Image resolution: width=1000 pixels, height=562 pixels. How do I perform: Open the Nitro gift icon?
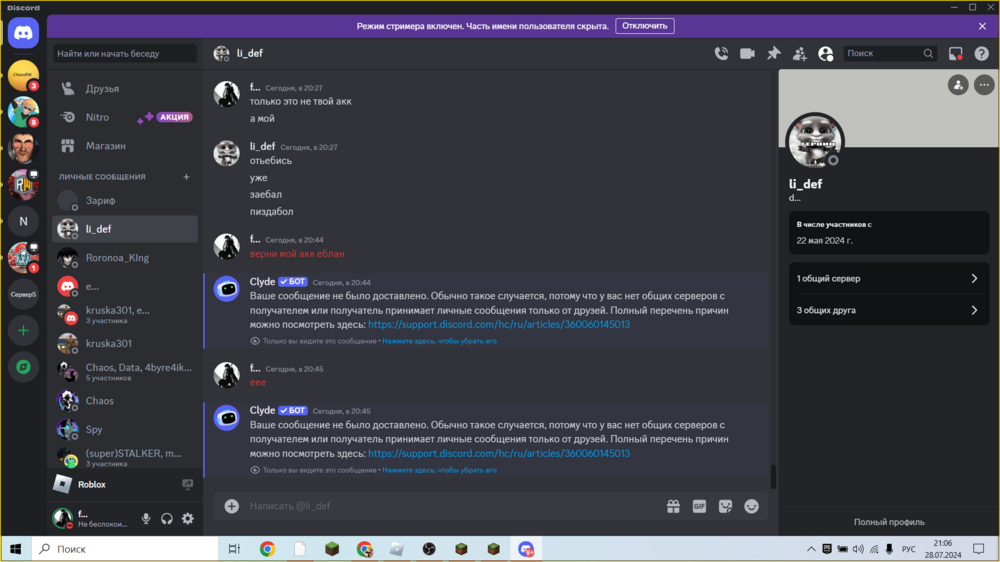673,507
